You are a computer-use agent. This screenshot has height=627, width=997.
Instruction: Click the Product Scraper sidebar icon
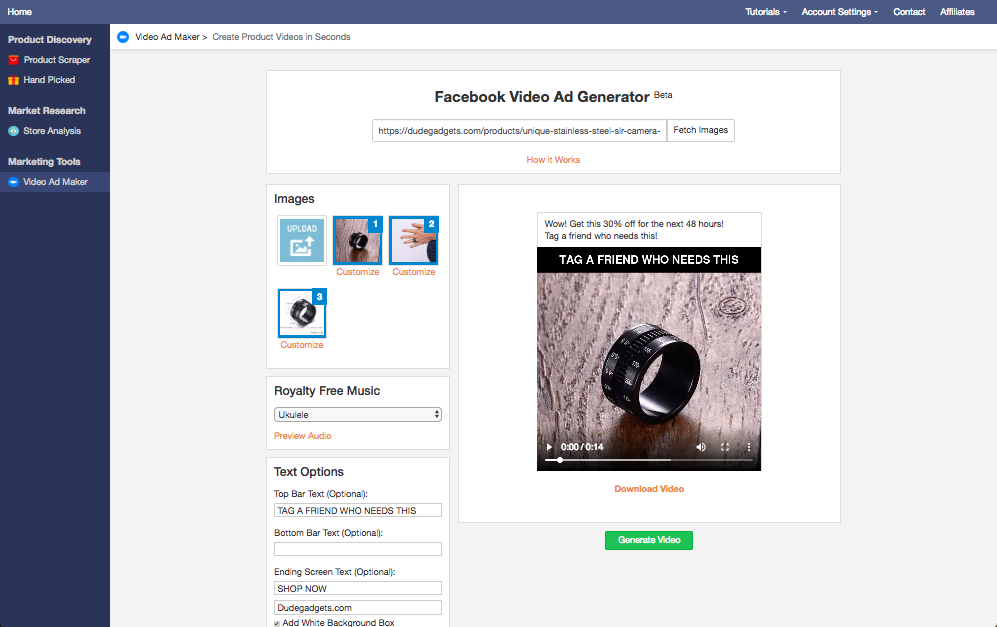(x=13, y=60)
